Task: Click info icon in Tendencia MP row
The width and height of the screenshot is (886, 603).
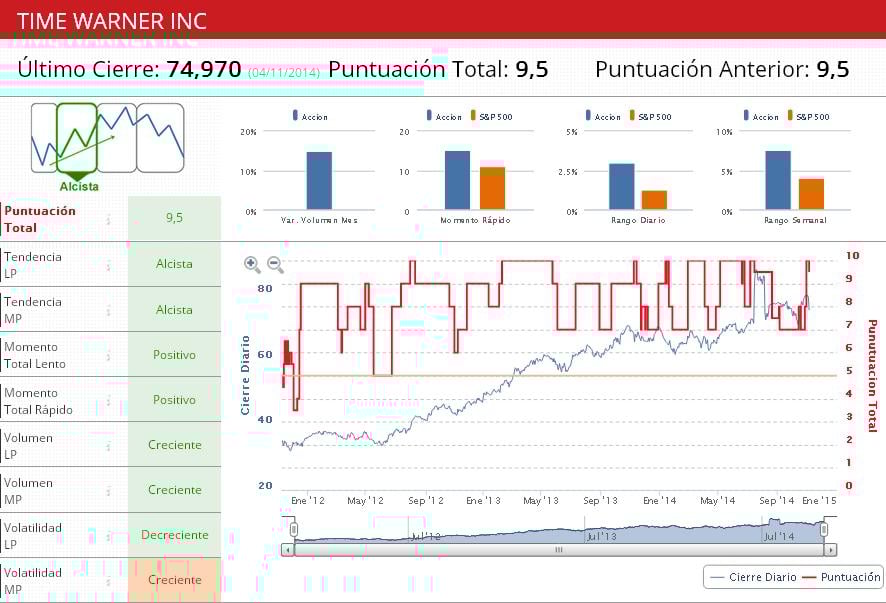Action: click(108, 310)
